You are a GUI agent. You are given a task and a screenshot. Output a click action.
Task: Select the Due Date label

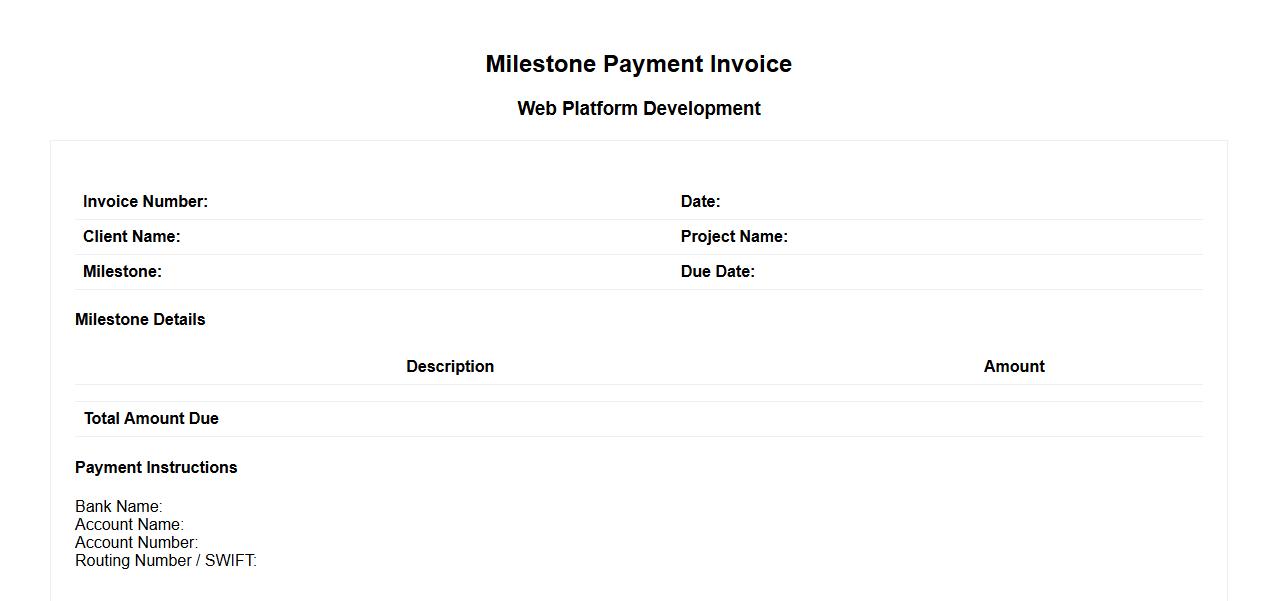[717, 272]
